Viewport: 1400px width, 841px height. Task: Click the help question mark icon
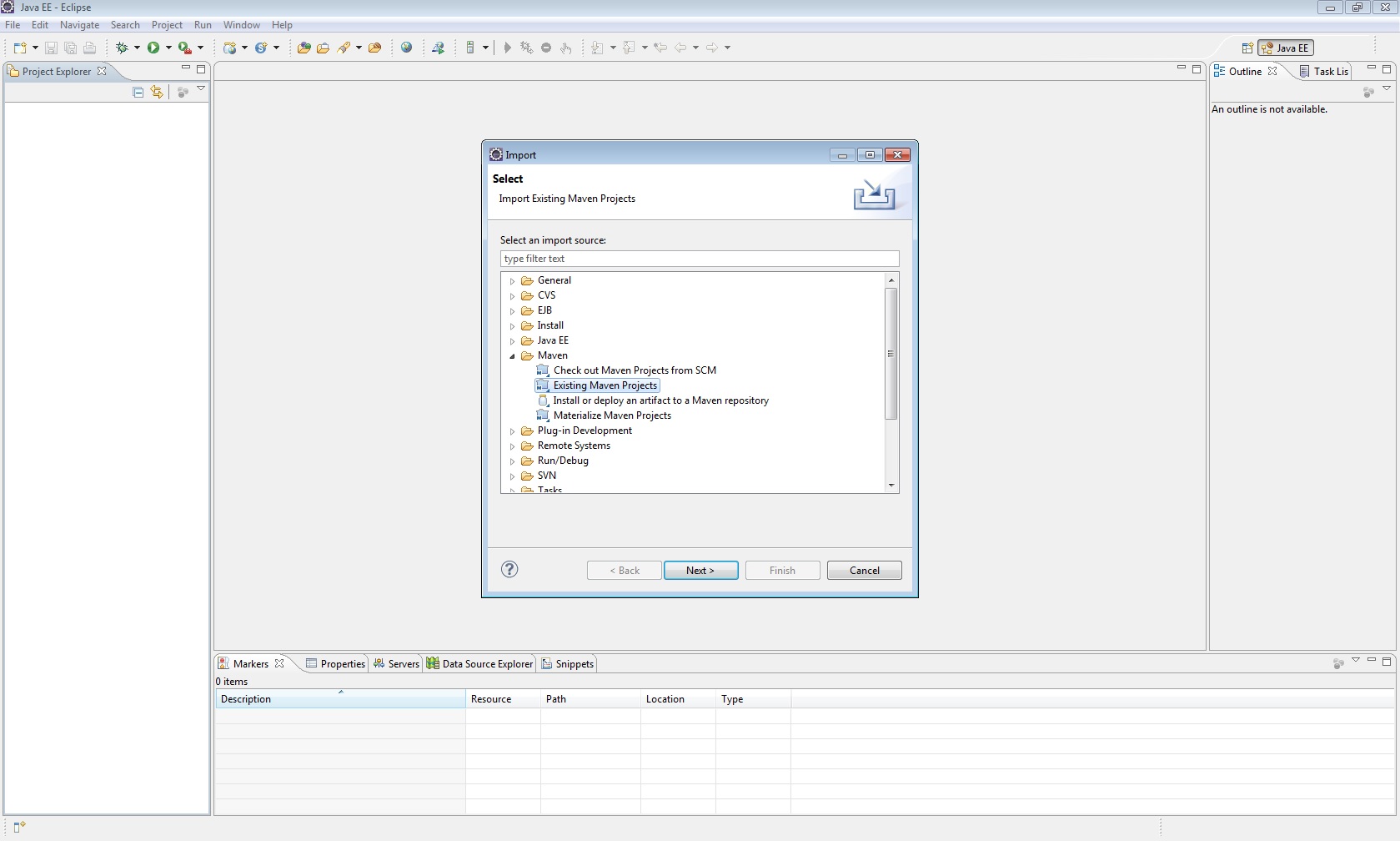[509, 569]
